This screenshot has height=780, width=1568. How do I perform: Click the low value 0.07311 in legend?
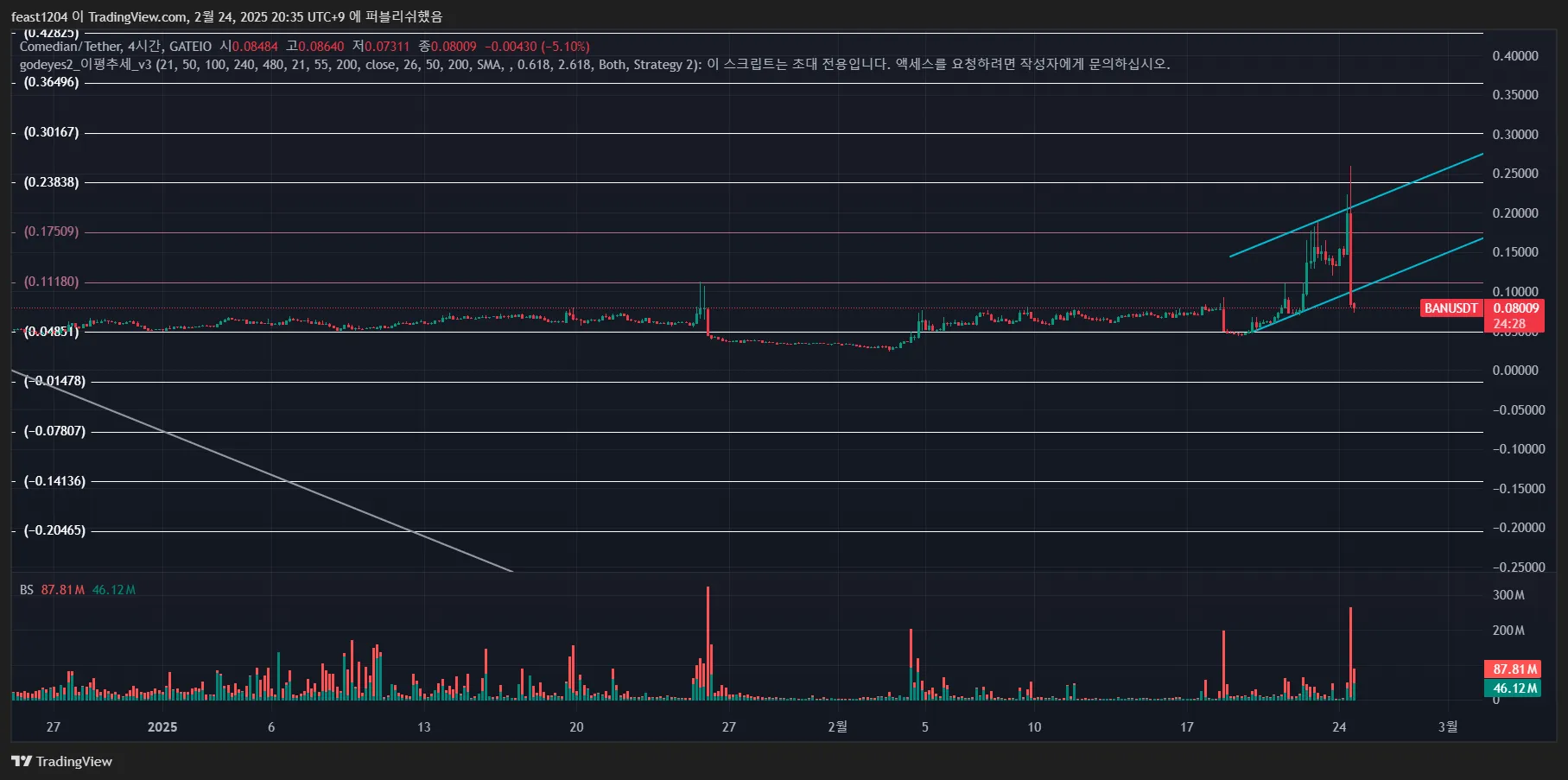click(x=387, y=46)
